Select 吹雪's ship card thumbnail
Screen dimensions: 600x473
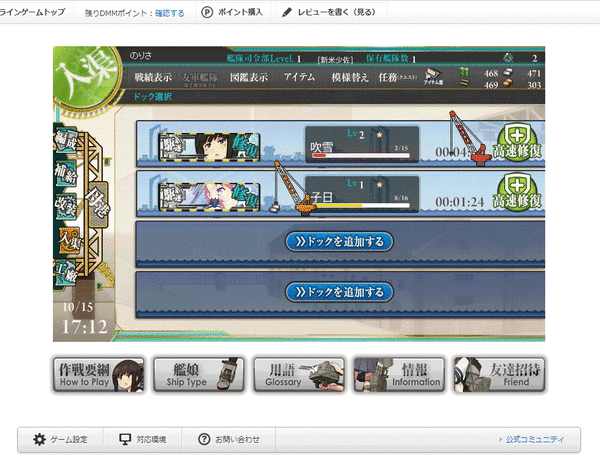209,147
